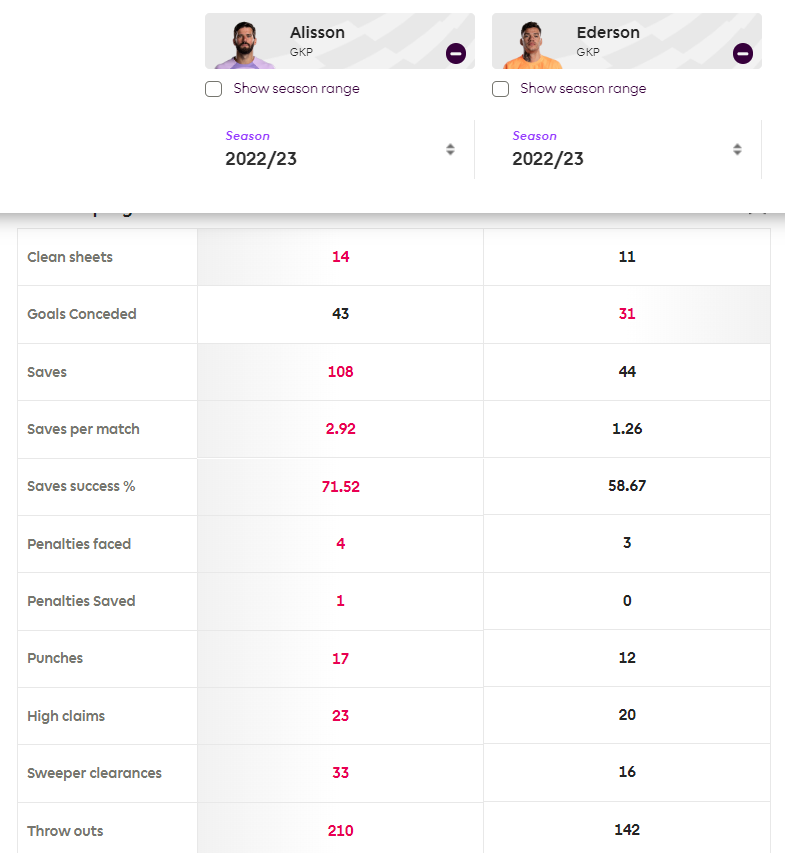This screenshot has width=785, height=853.
Task: Enable Show season range for Alisson
Action: (x=213, y=89)
